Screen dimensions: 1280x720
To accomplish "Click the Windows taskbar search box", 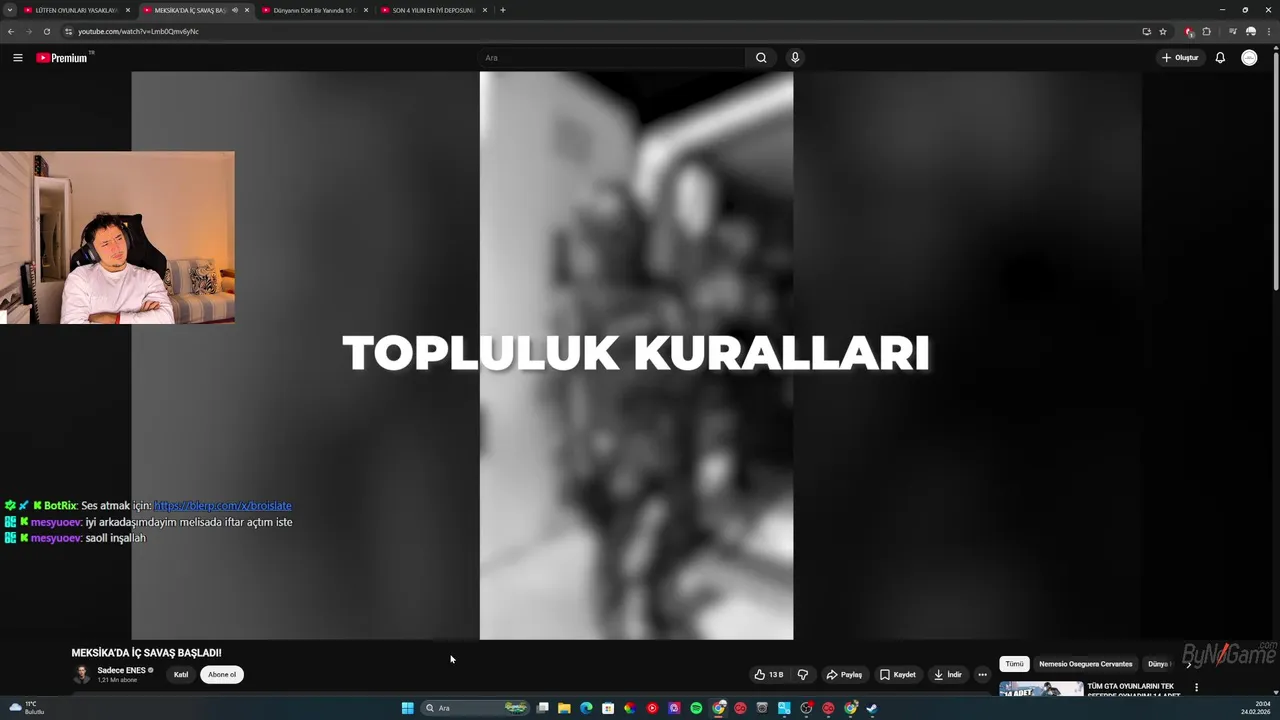I will (x=474, y=708).
